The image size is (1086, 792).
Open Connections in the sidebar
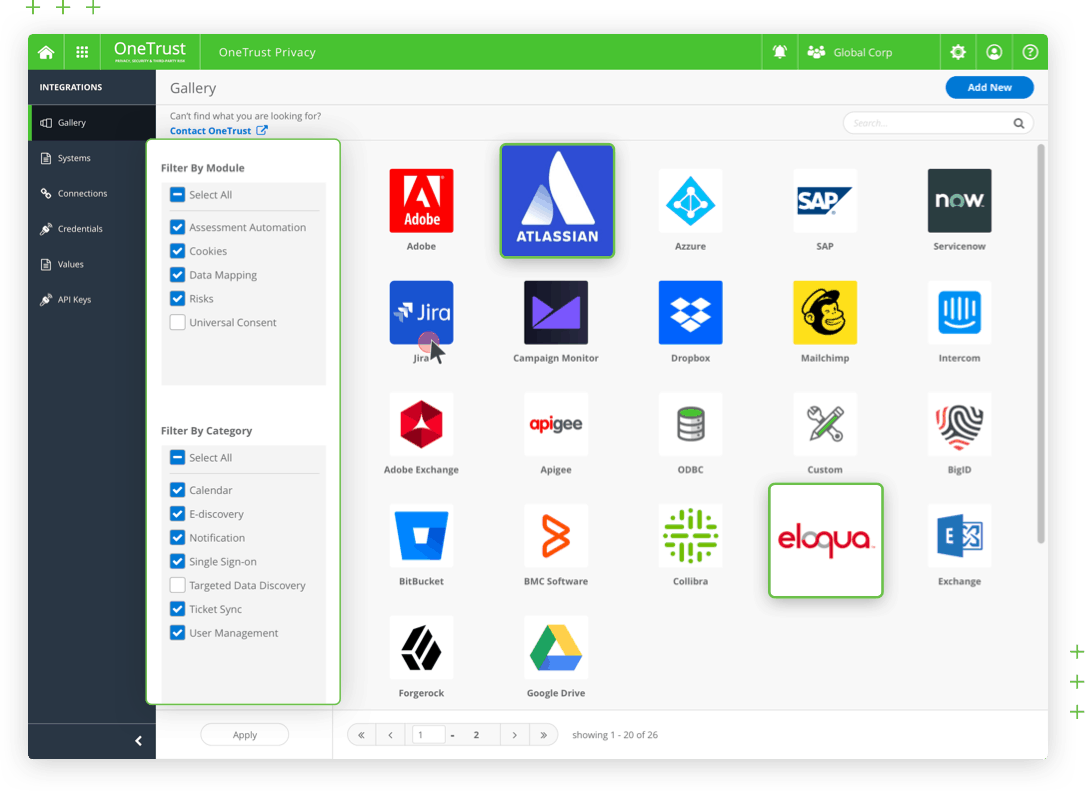(92, 193)
